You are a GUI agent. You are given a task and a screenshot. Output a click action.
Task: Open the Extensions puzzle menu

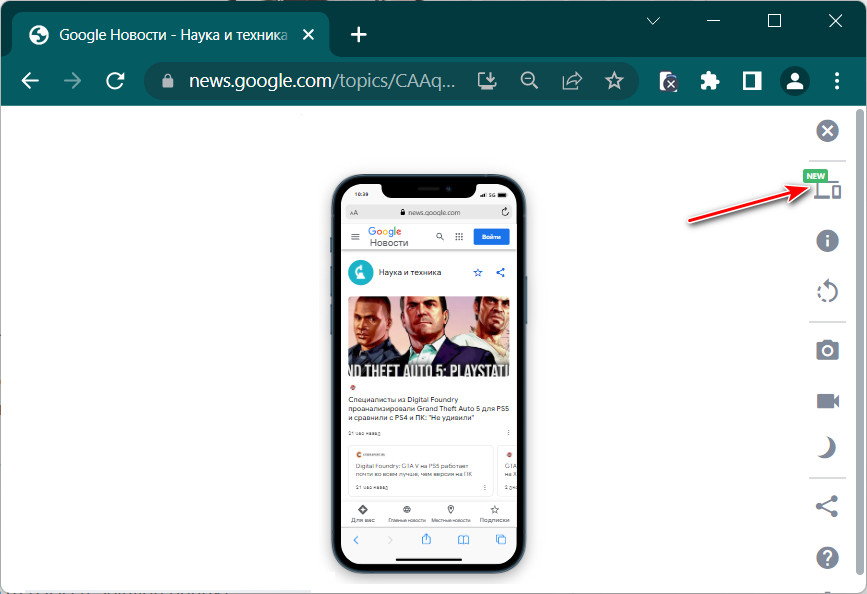pos(709,81)
